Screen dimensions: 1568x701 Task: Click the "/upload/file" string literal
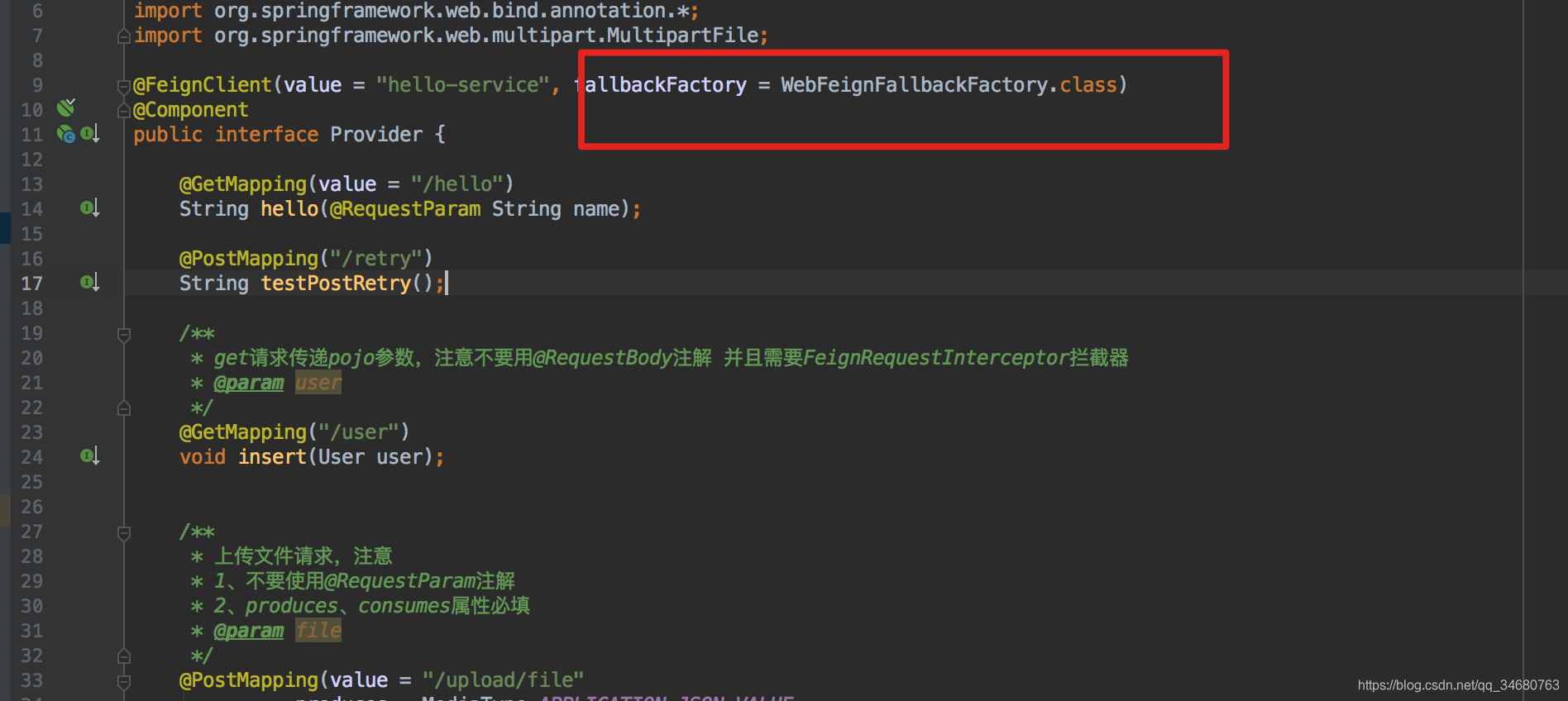pos(504,680)
